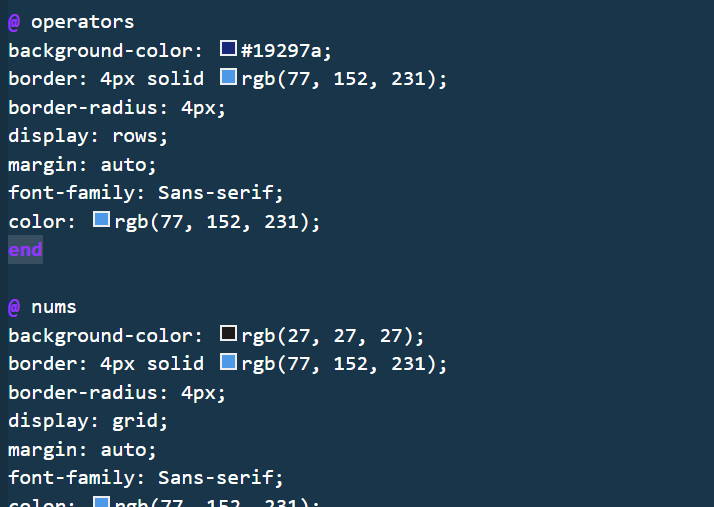714x507 pixels.
Task: Click the rgb(27, 27, 27) value text
Action: [333, 335]
